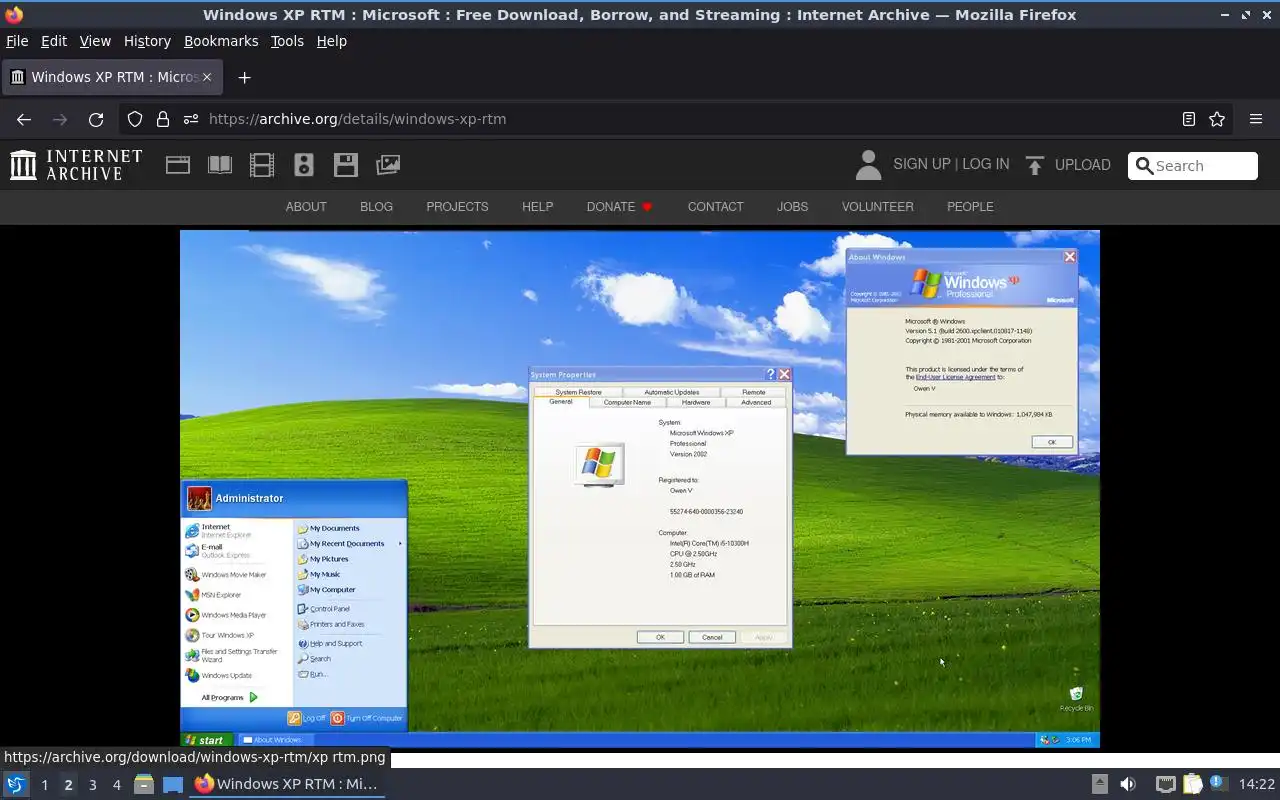Click the Internet Archive logo

(76, 165)
